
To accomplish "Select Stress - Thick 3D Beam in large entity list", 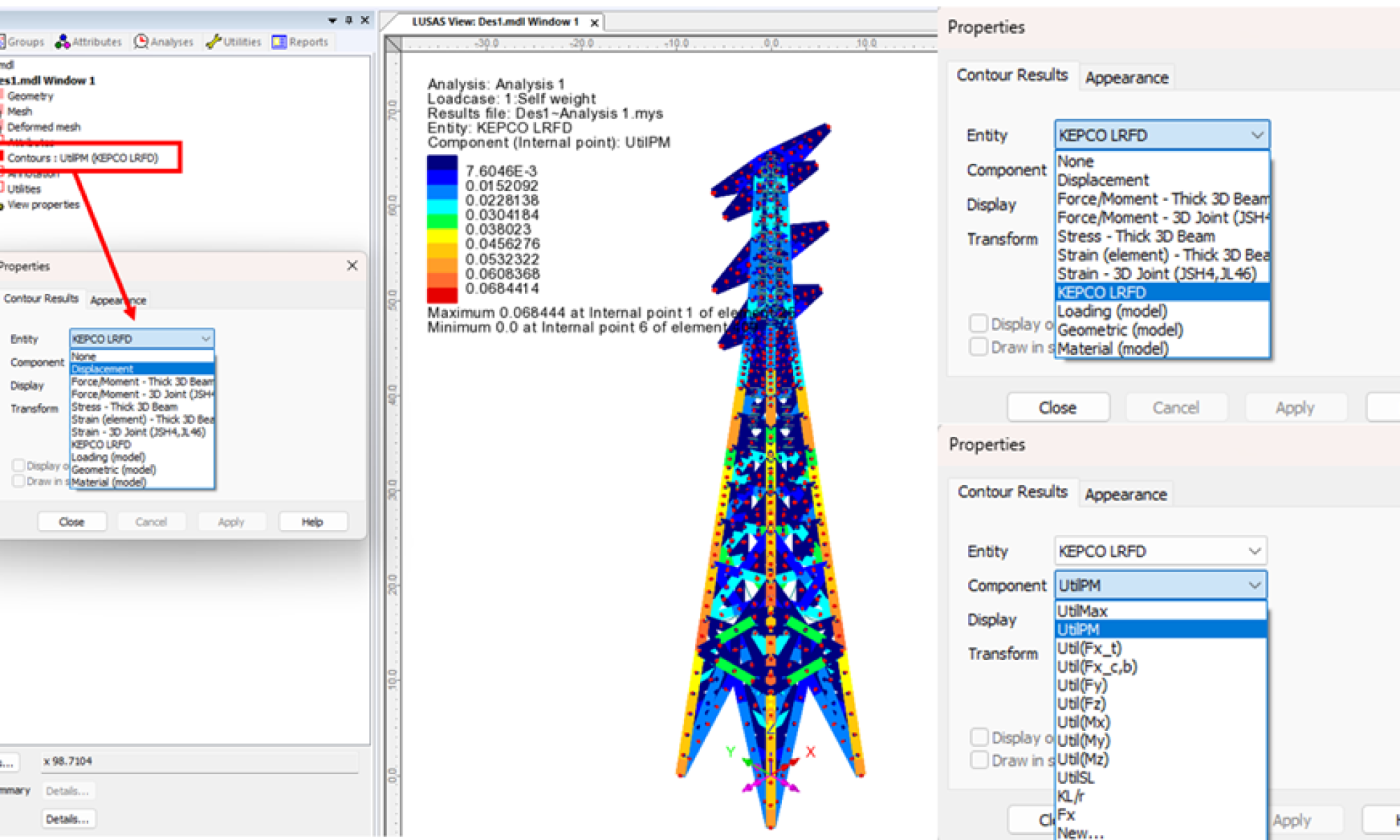I will [x=1135, y=237].
